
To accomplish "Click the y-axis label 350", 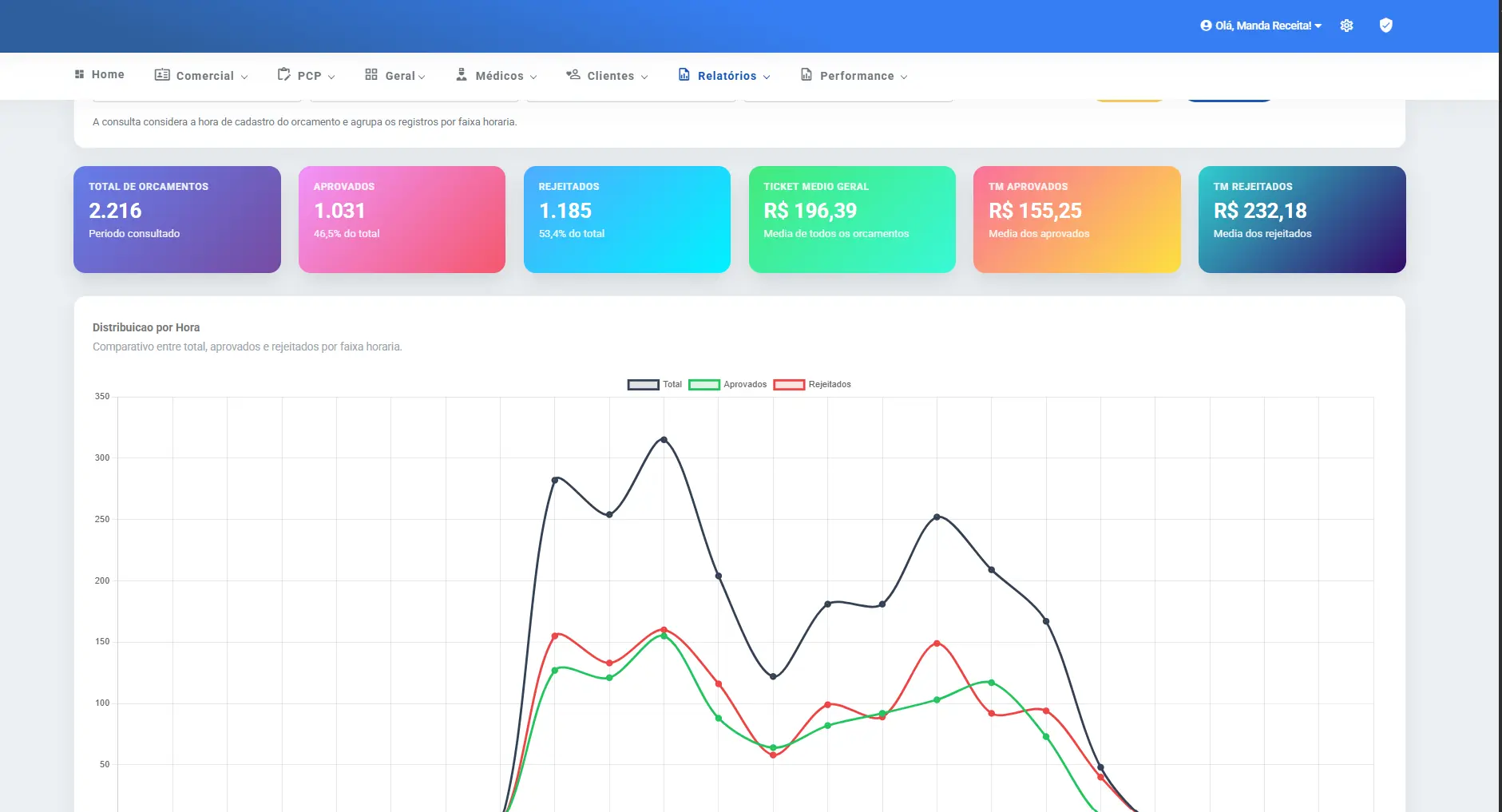I will [x=102, y=396].
